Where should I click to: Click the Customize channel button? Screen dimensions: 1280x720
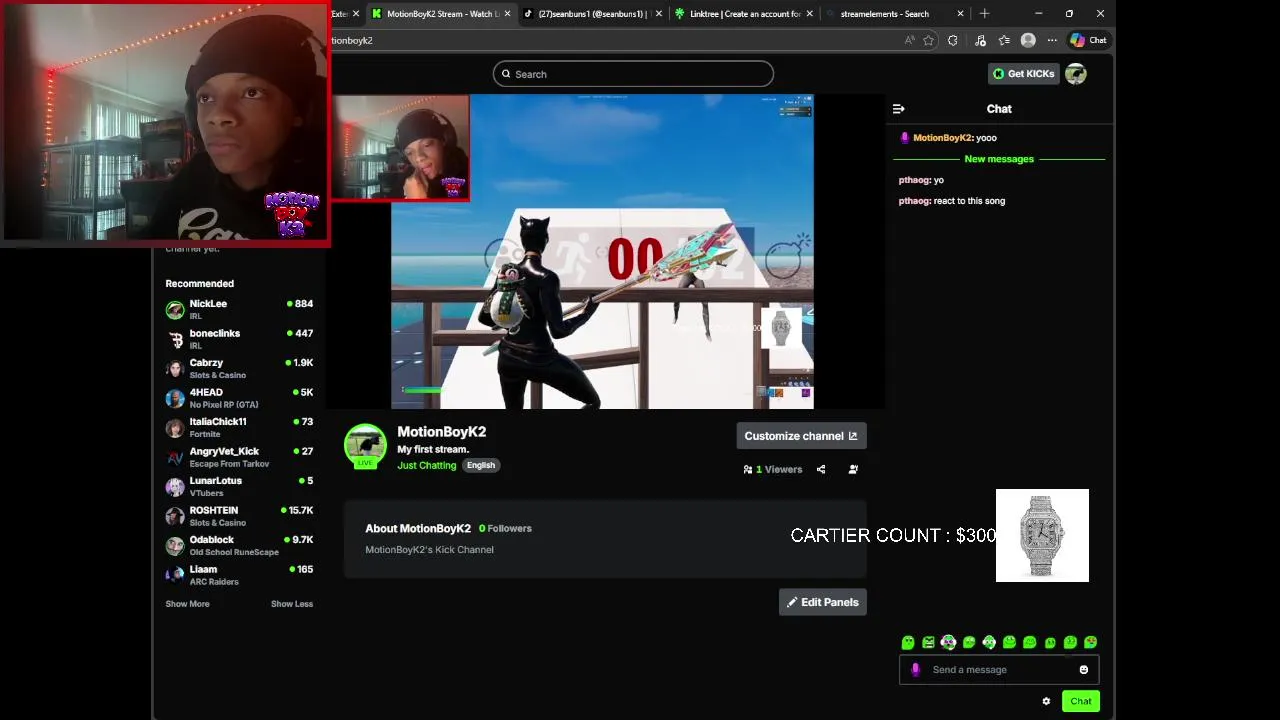point(801,436)
